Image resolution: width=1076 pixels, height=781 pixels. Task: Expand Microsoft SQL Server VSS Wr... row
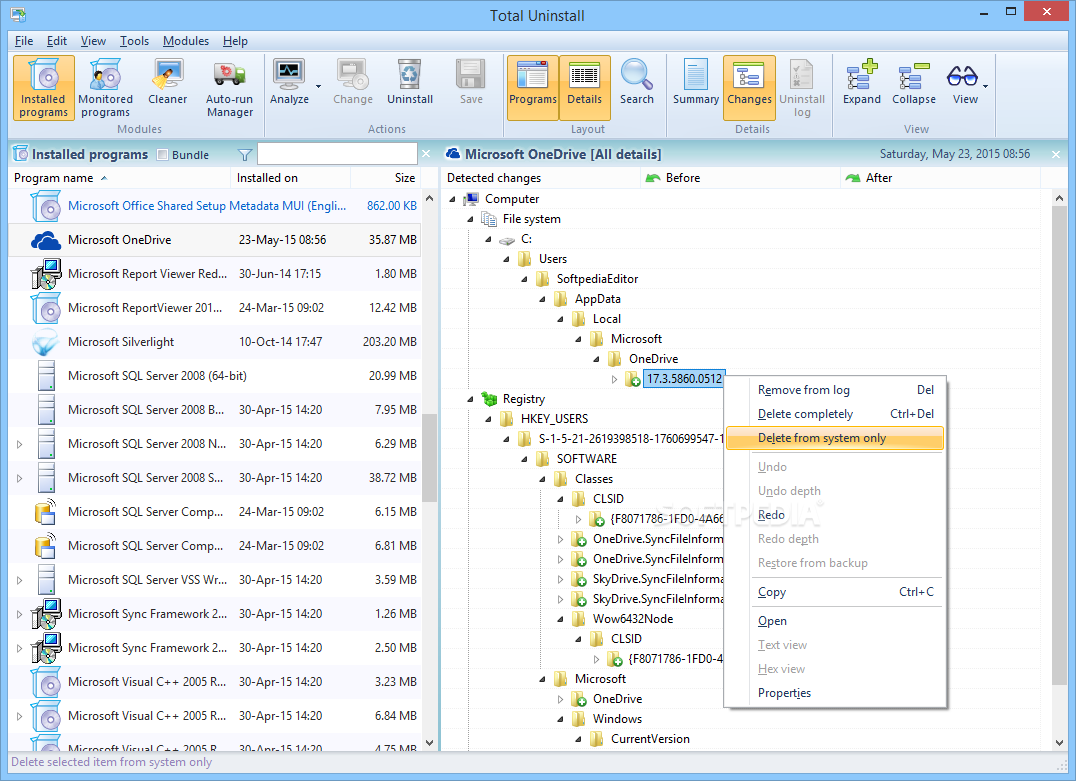click(19, 580)
